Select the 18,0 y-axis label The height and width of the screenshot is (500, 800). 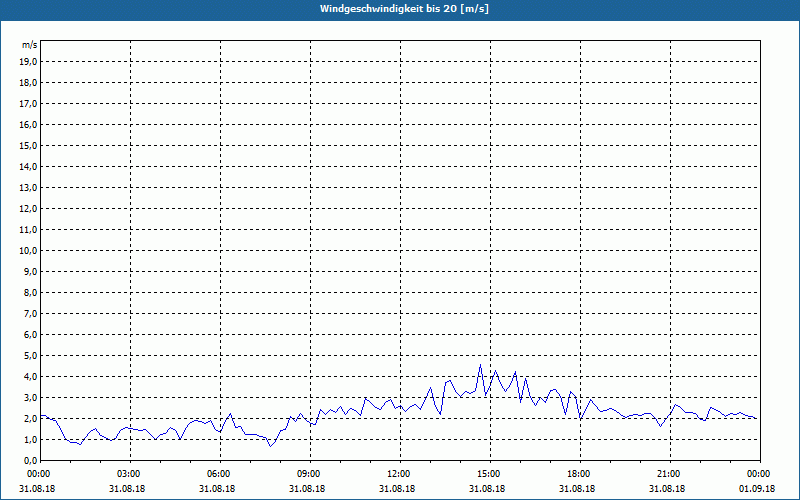pos(28,83)
